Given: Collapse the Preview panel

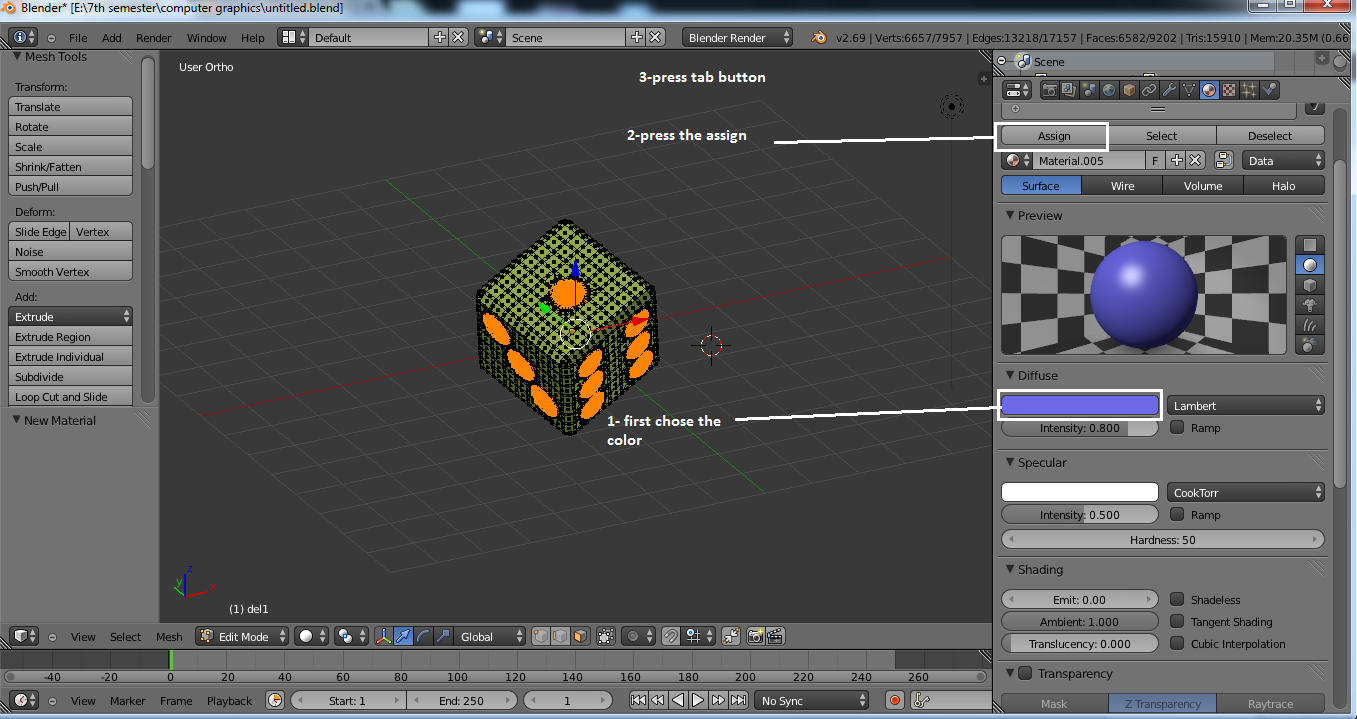Looking at the screenshot, I should coord(1010,215).
